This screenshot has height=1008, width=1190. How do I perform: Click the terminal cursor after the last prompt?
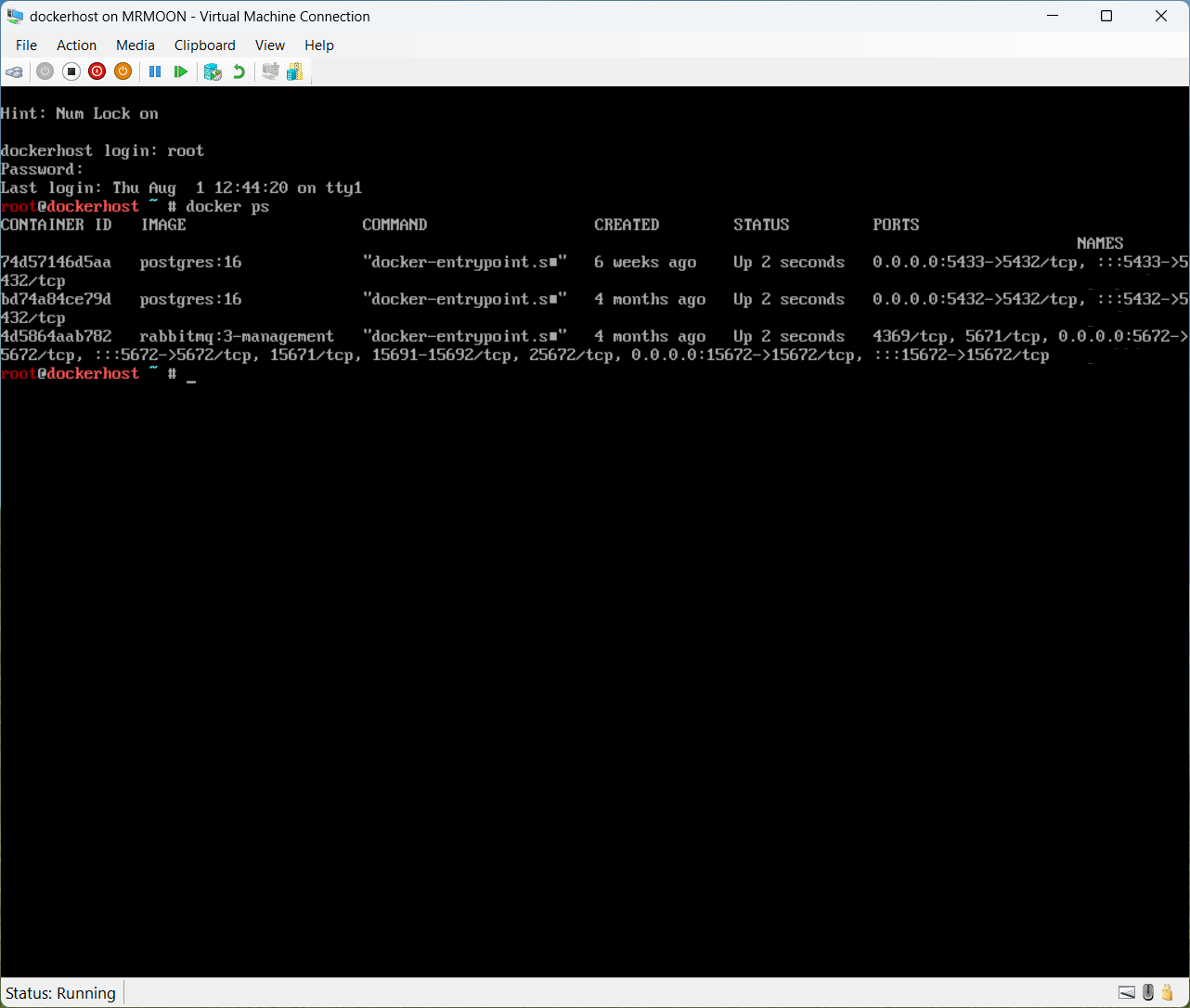[x=191, y=381]
